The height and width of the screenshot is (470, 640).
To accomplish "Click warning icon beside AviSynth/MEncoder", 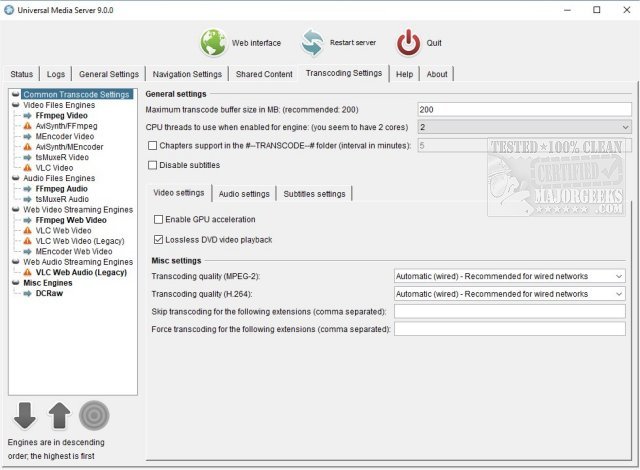I will (27, 146).
